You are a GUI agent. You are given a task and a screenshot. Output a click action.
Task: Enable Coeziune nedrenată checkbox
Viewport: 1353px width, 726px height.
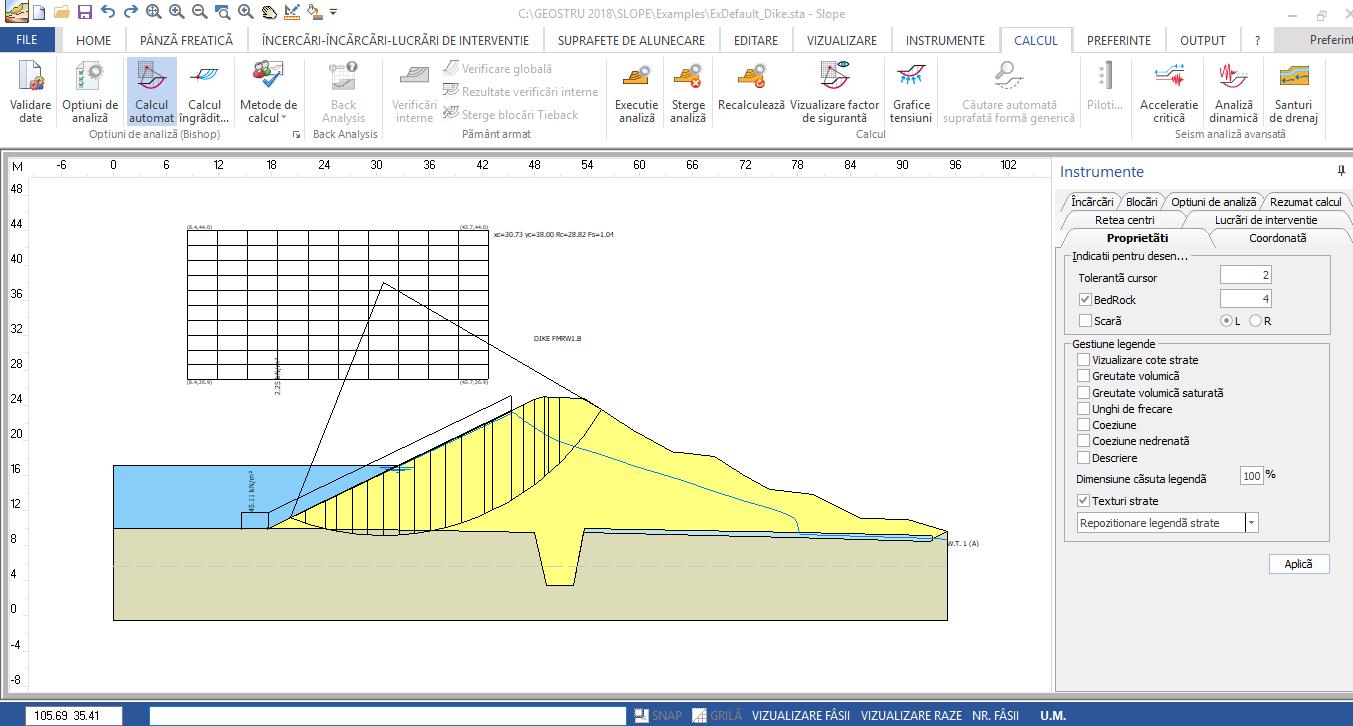pos(1083,441)
